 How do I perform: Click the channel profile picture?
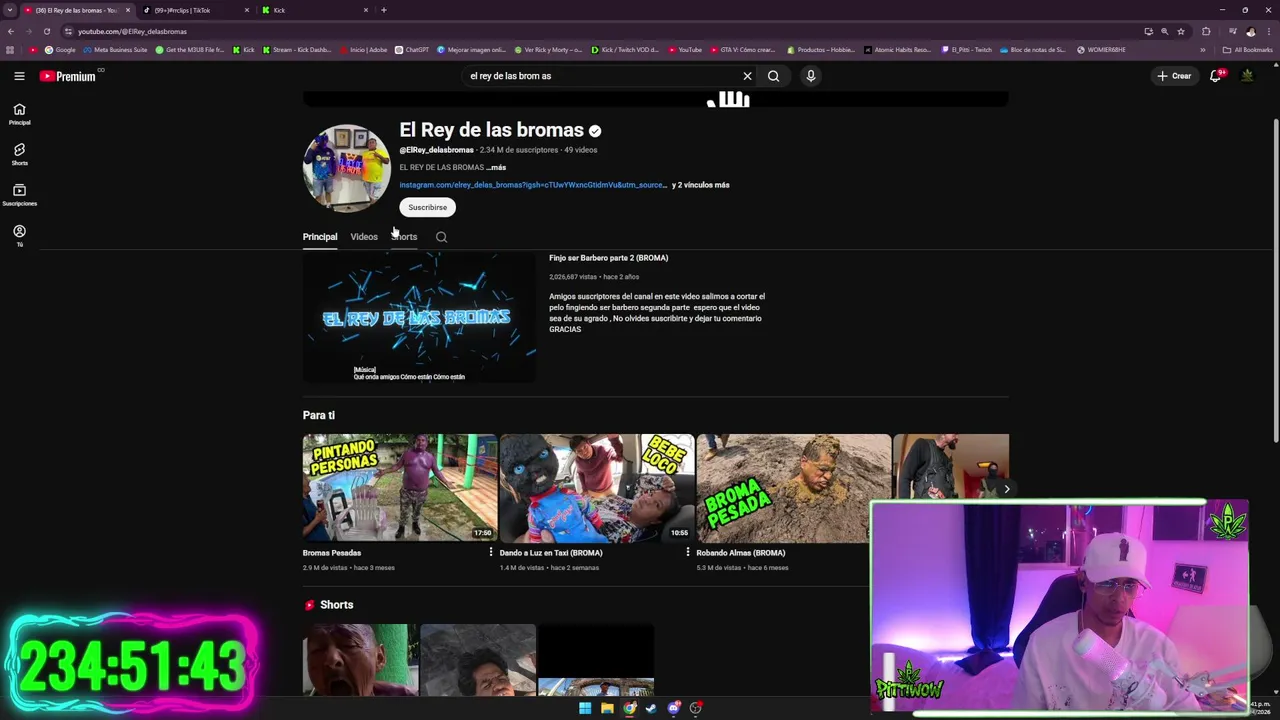coord(347,168)
